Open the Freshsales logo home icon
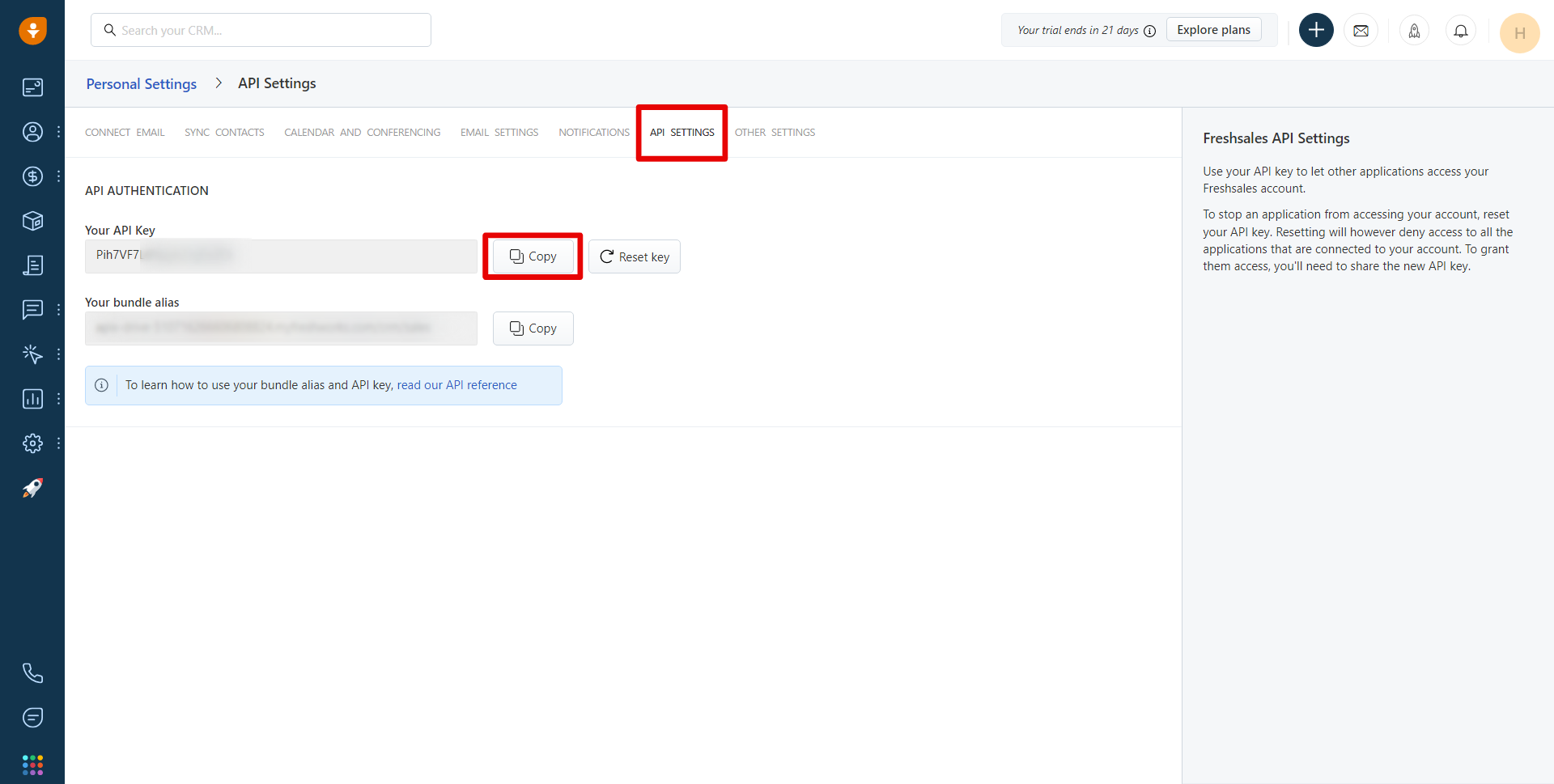This screenshot has width=1554, height=784. (x=32, y=30)
